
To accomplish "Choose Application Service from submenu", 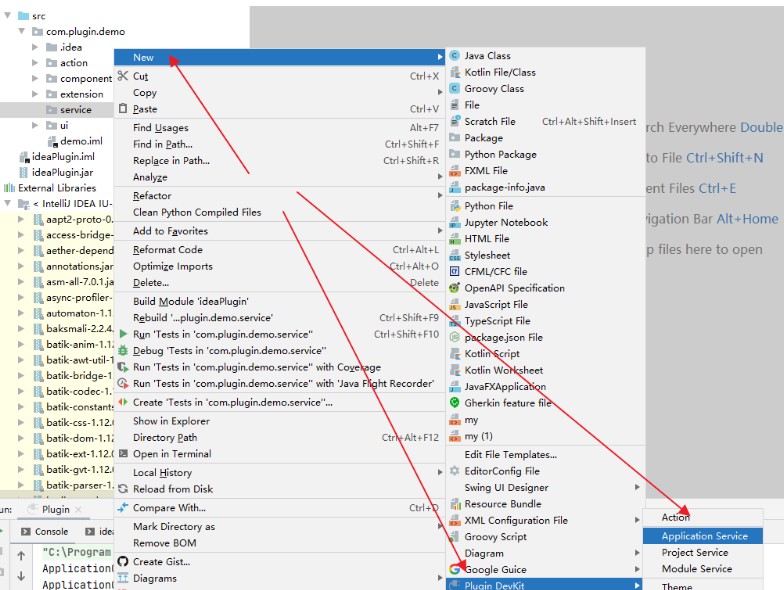I will tap(703, 536).
